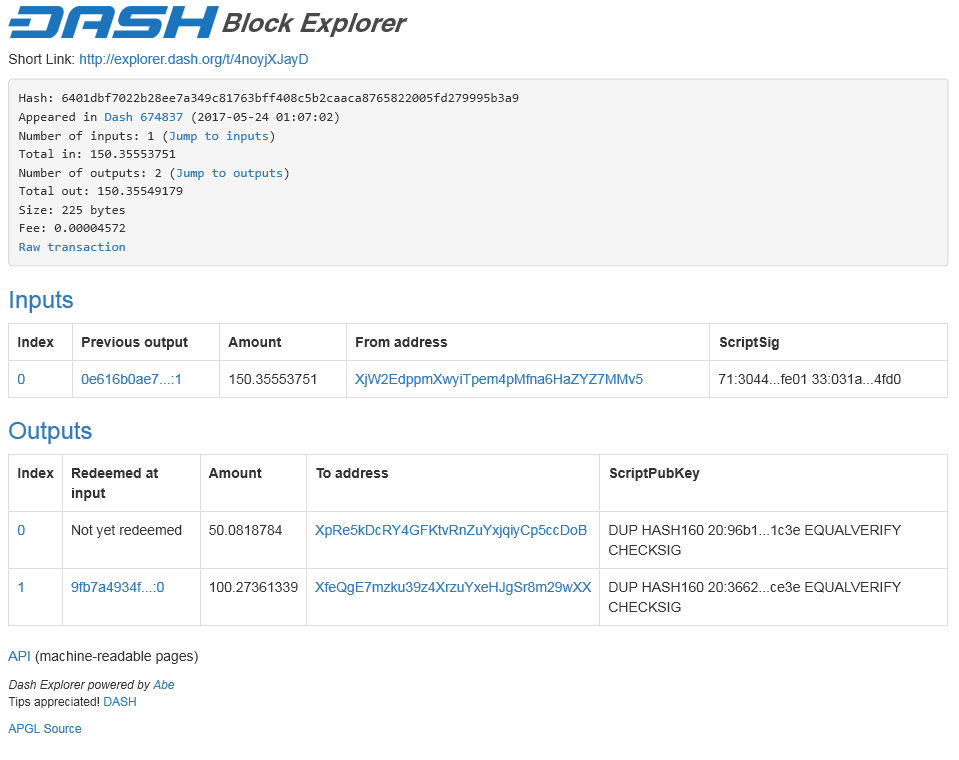Select ScriptSig value 71:3044...fe01
The height and width of the screenshot is (760, 959).
coord(809,379)
